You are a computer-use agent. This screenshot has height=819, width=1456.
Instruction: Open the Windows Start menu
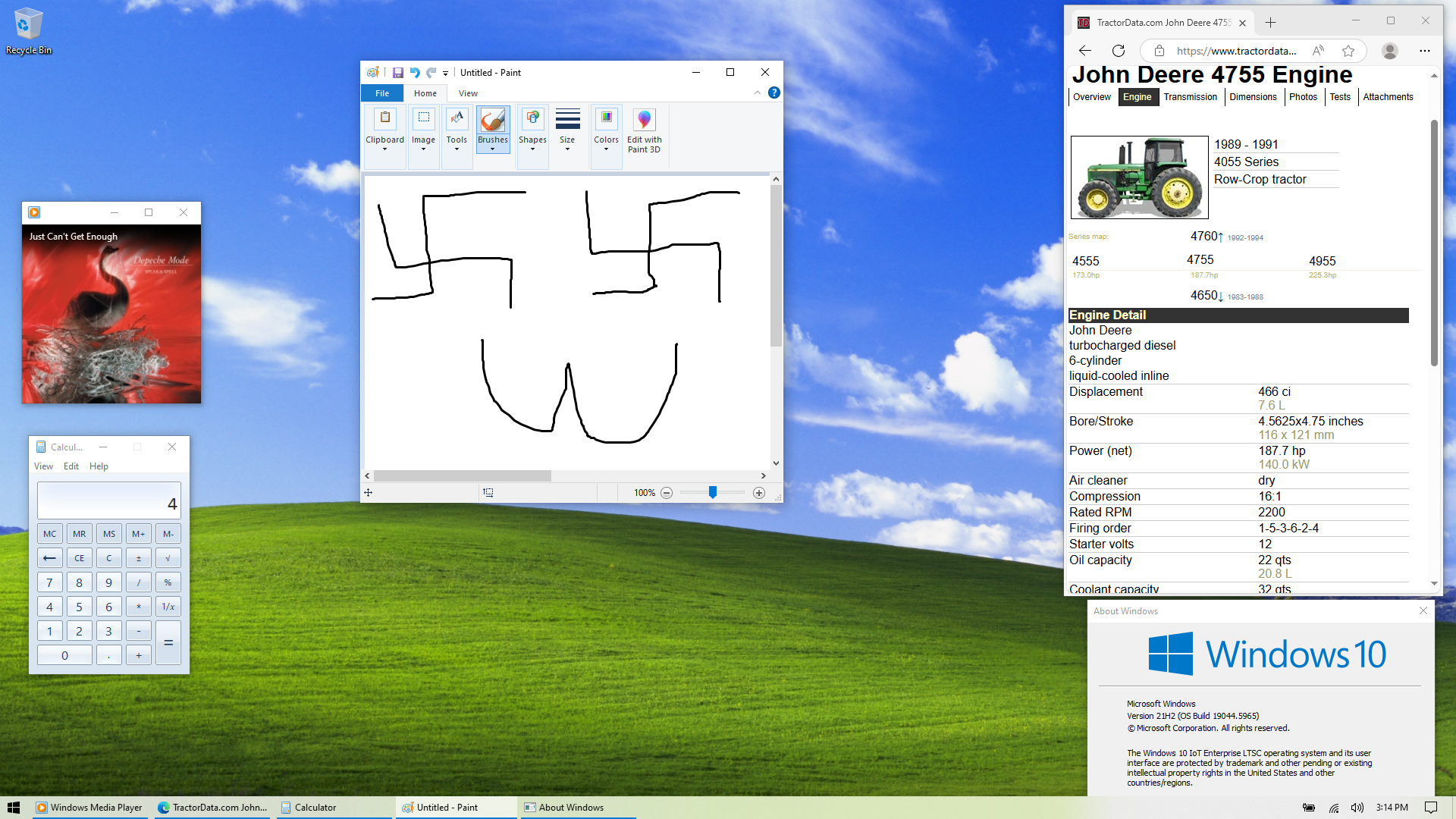click(14, 808)
